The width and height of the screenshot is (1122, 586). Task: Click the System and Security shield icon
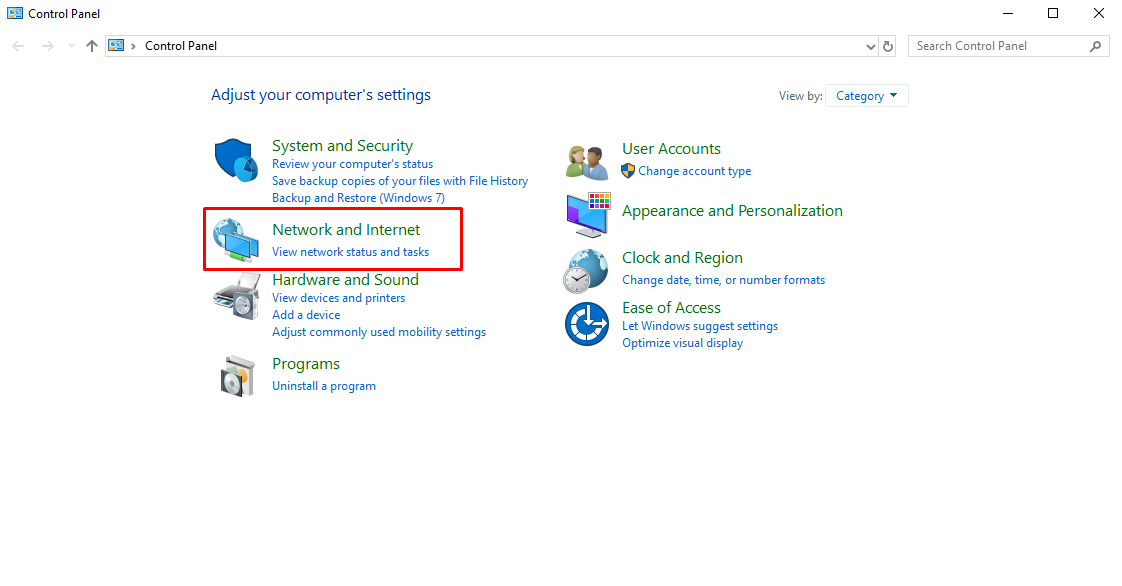237,161
